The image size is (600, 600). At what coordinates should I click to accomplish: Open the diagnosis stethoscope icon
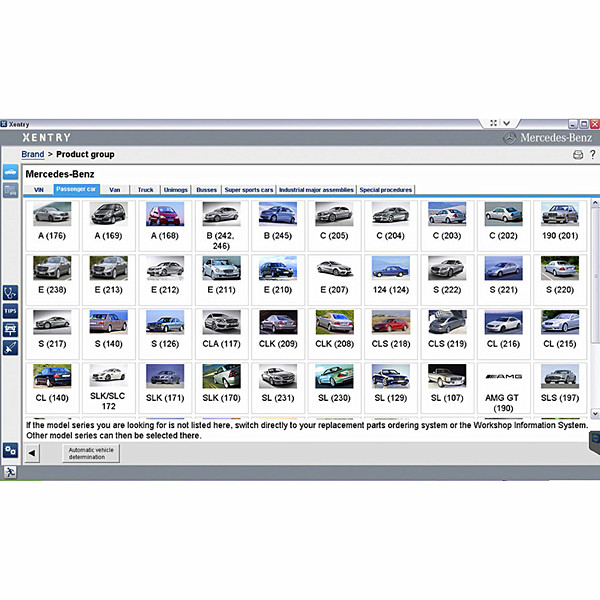pyautogui.click(x=10, y=293)
